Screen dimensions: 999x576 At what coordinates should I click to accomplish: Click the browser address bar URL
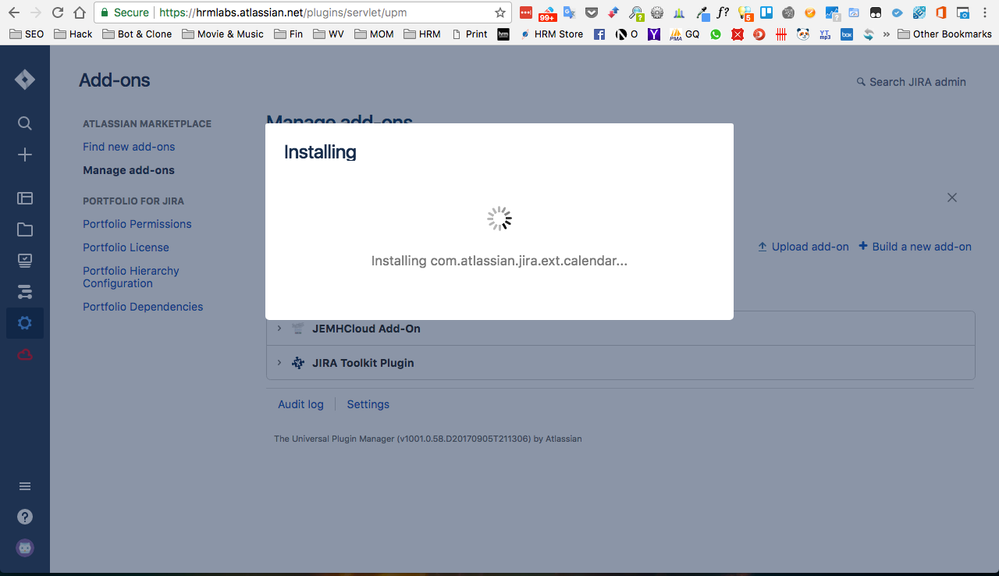coord(283,12)
